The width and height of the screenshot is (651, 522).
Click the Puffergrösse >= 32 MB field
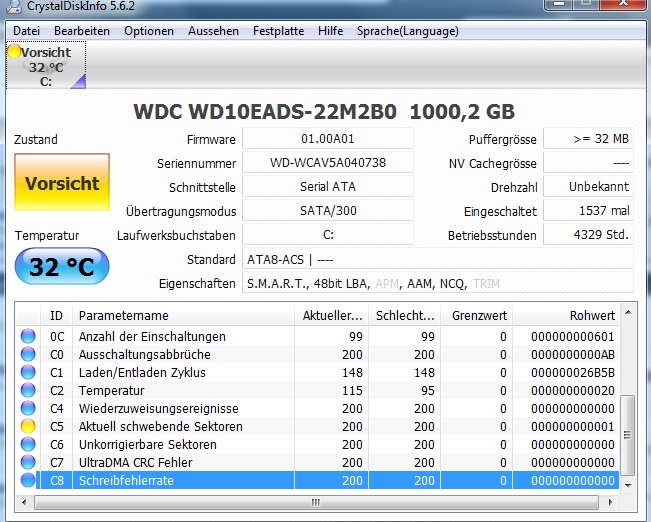click(589, 138)
